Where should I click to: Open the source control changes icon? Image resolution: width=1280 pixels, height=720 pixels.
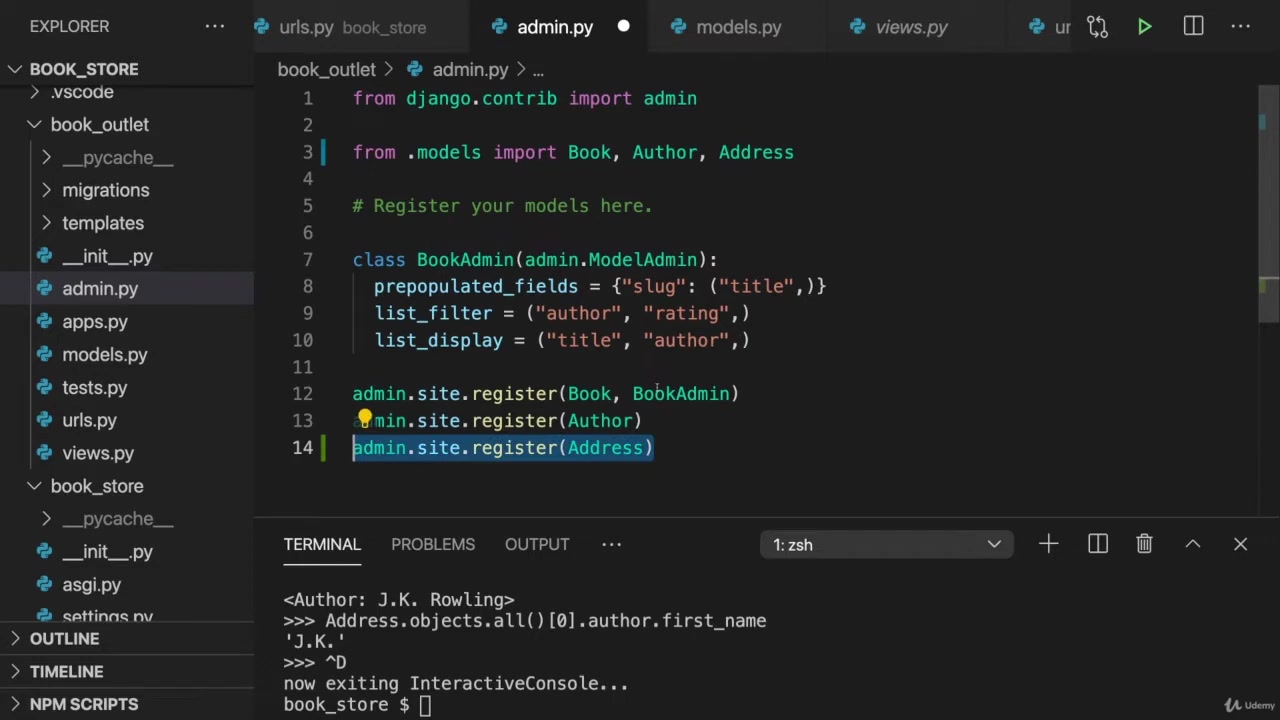1097,27
